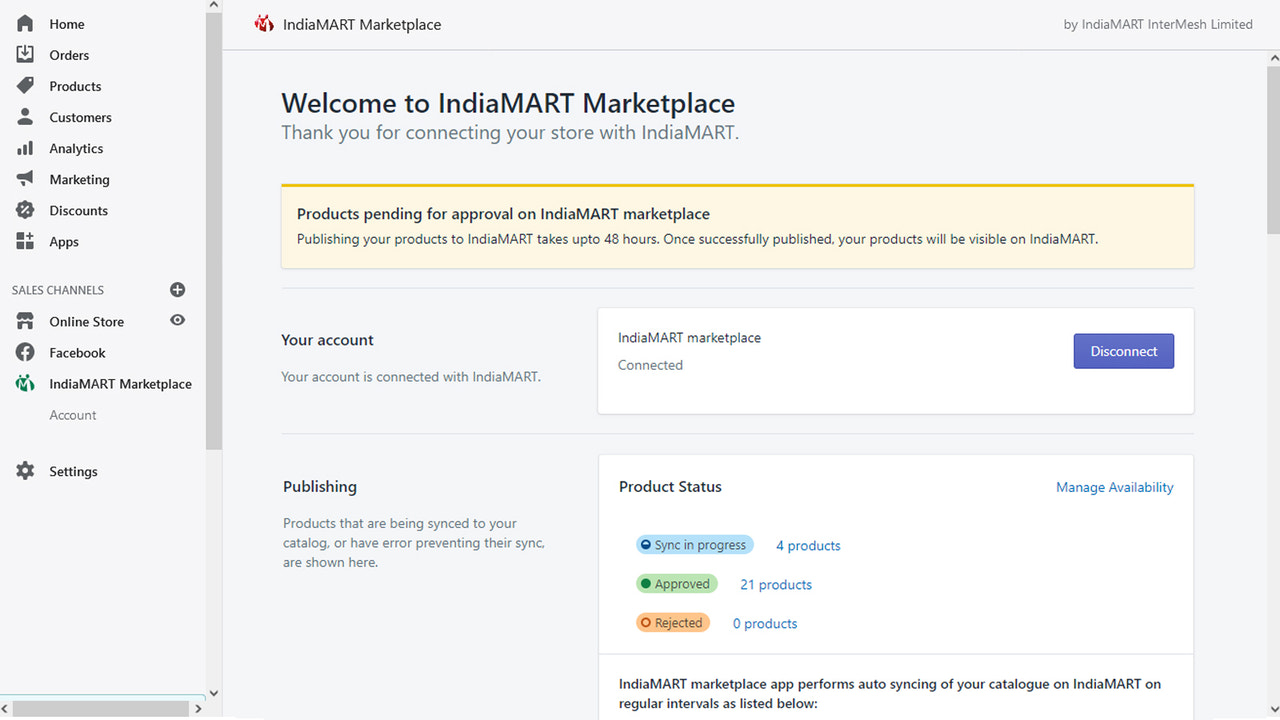Open the Customers section
Screen dimensions: 1280x720
[80, 117]
